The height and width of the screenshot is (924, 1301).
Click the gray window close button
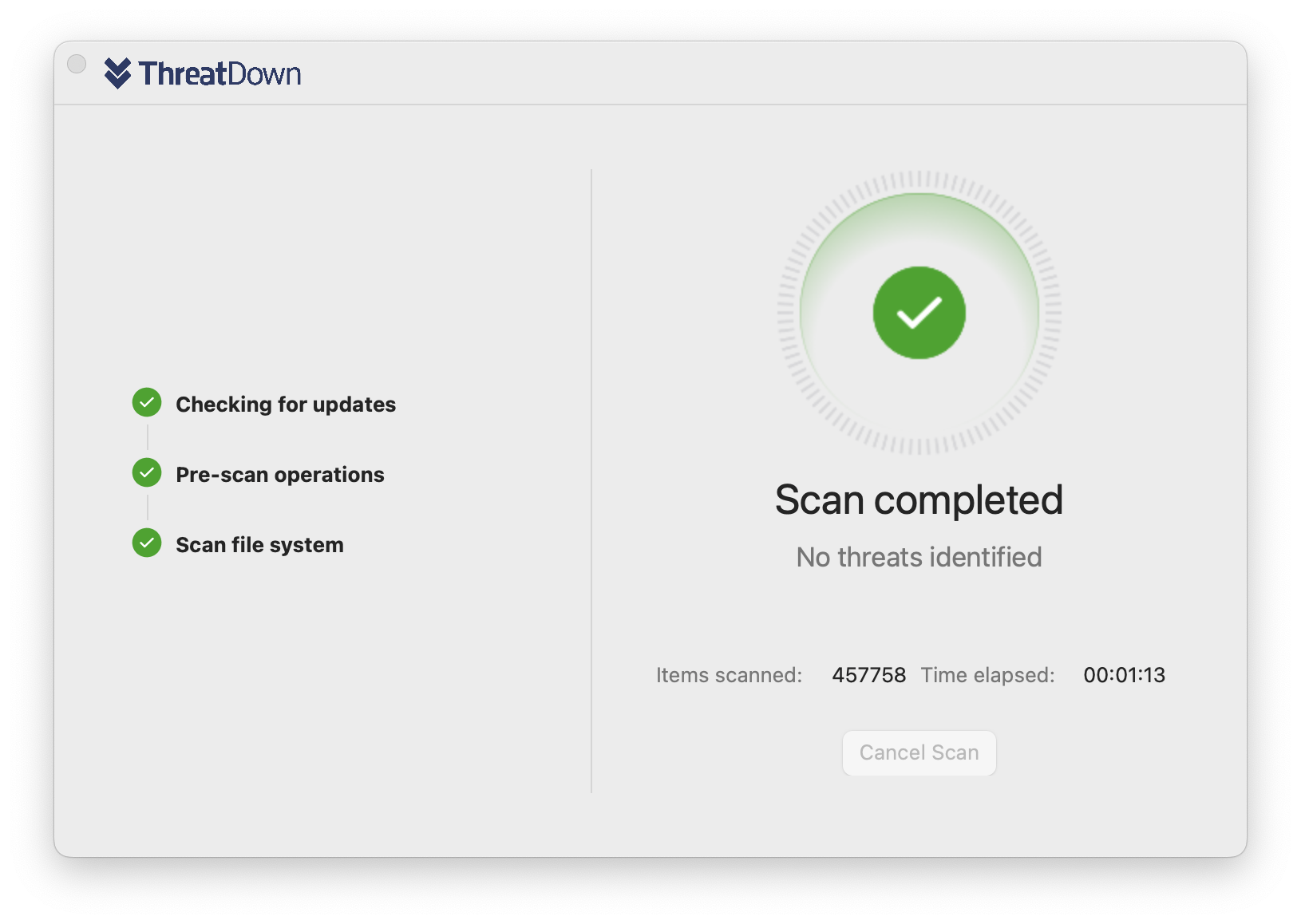(77, 64)
